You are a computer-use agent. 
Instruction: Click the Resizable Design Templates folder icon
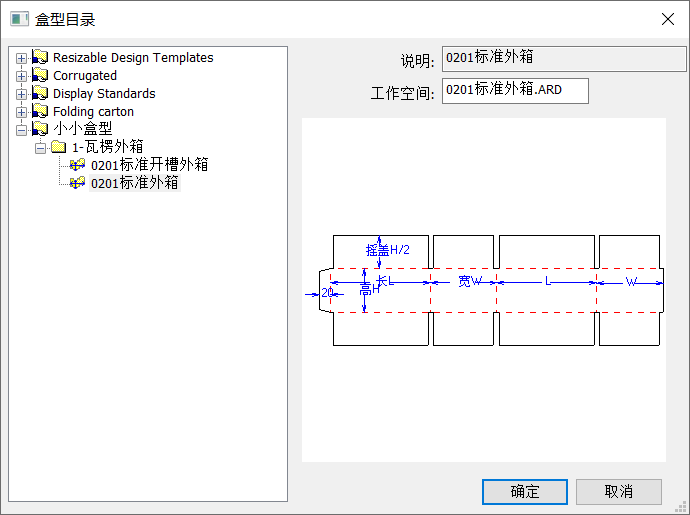pyautogui.click(x=40, y=58)
